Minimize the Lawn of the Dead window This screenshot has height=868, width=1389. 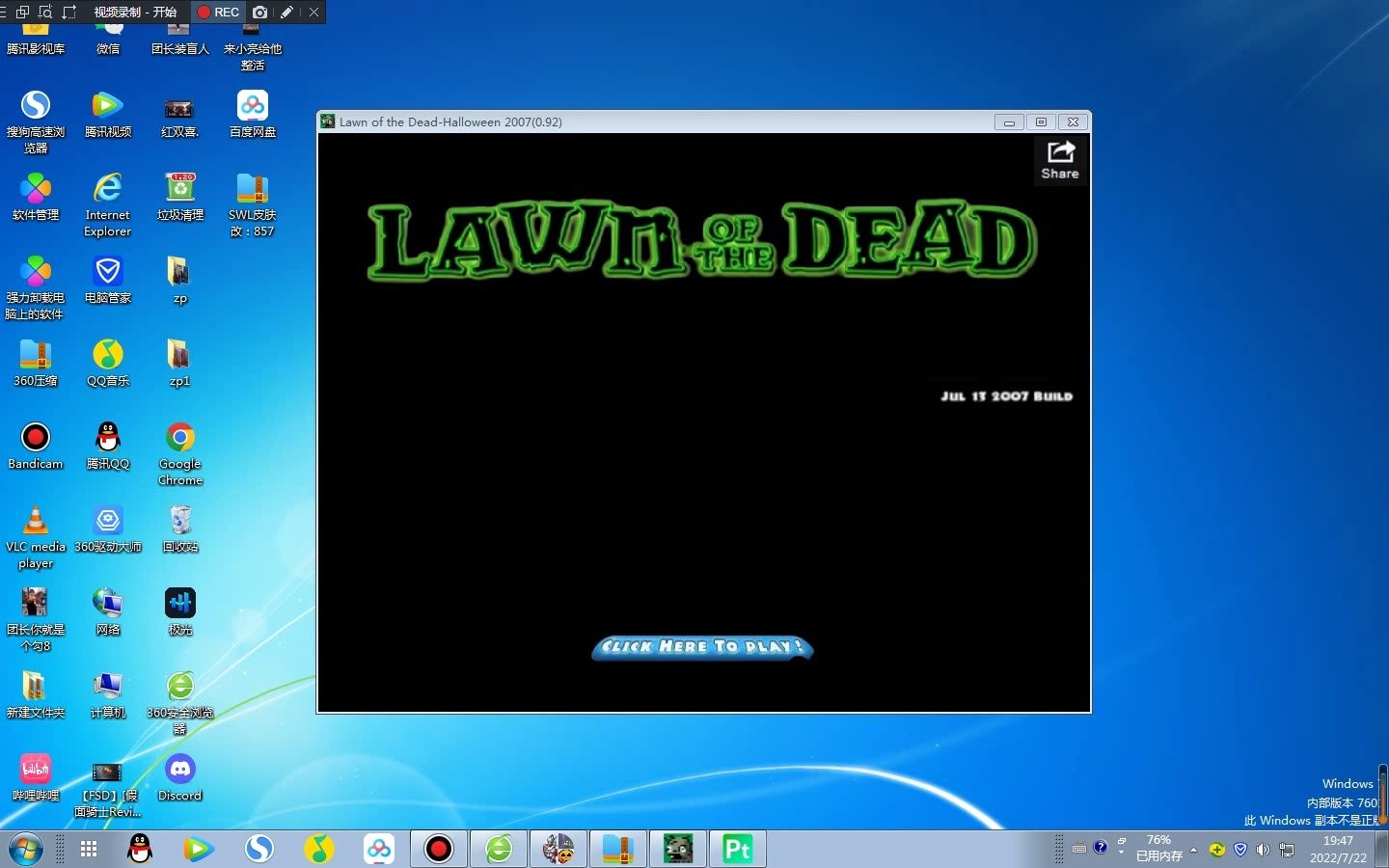pos(1009,122)
